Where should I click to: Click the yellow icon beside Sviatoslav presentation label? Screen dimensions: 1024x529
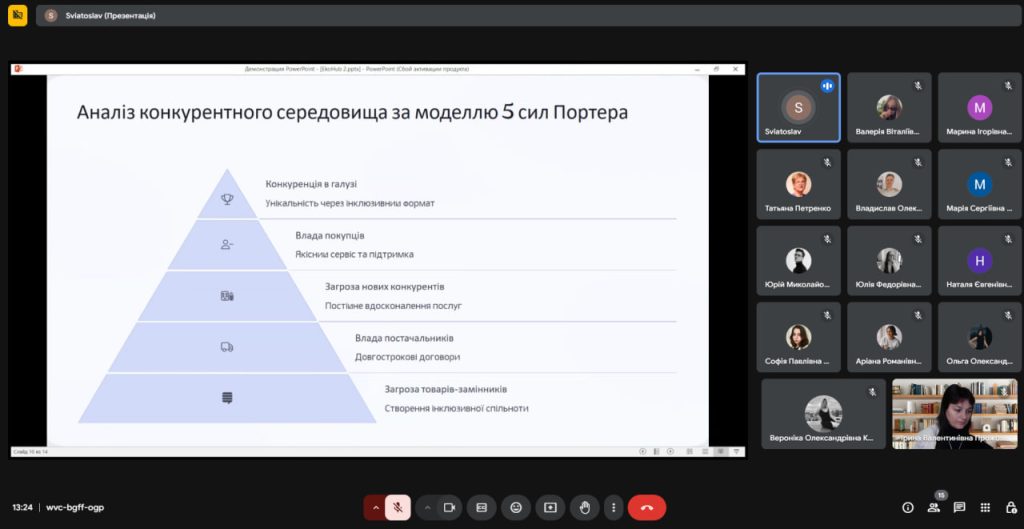coord(17,15)
